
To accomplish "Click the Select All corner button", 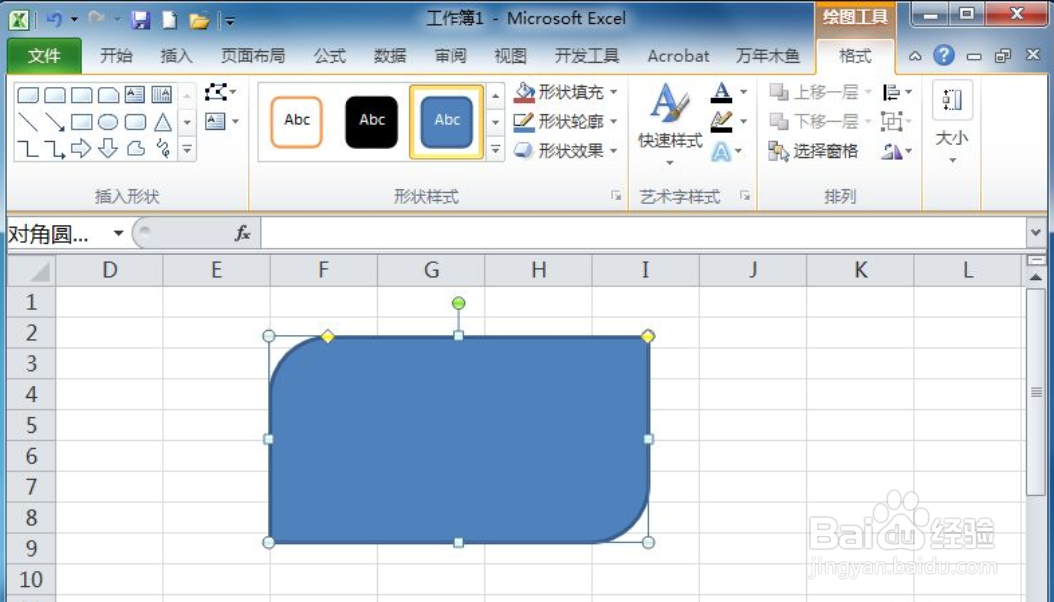I will click(x=32, y=270).
